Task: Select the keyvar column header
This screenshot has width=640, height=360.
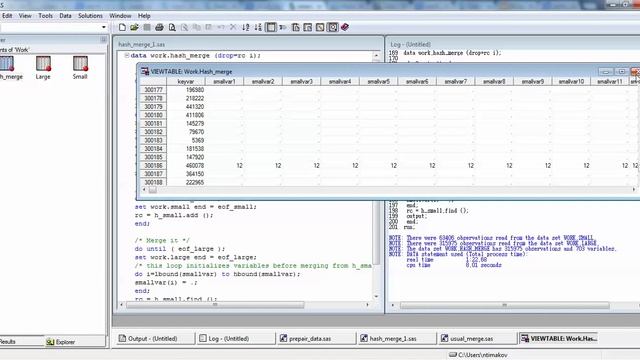Action: pyautogui.click(x=186, y=81)
